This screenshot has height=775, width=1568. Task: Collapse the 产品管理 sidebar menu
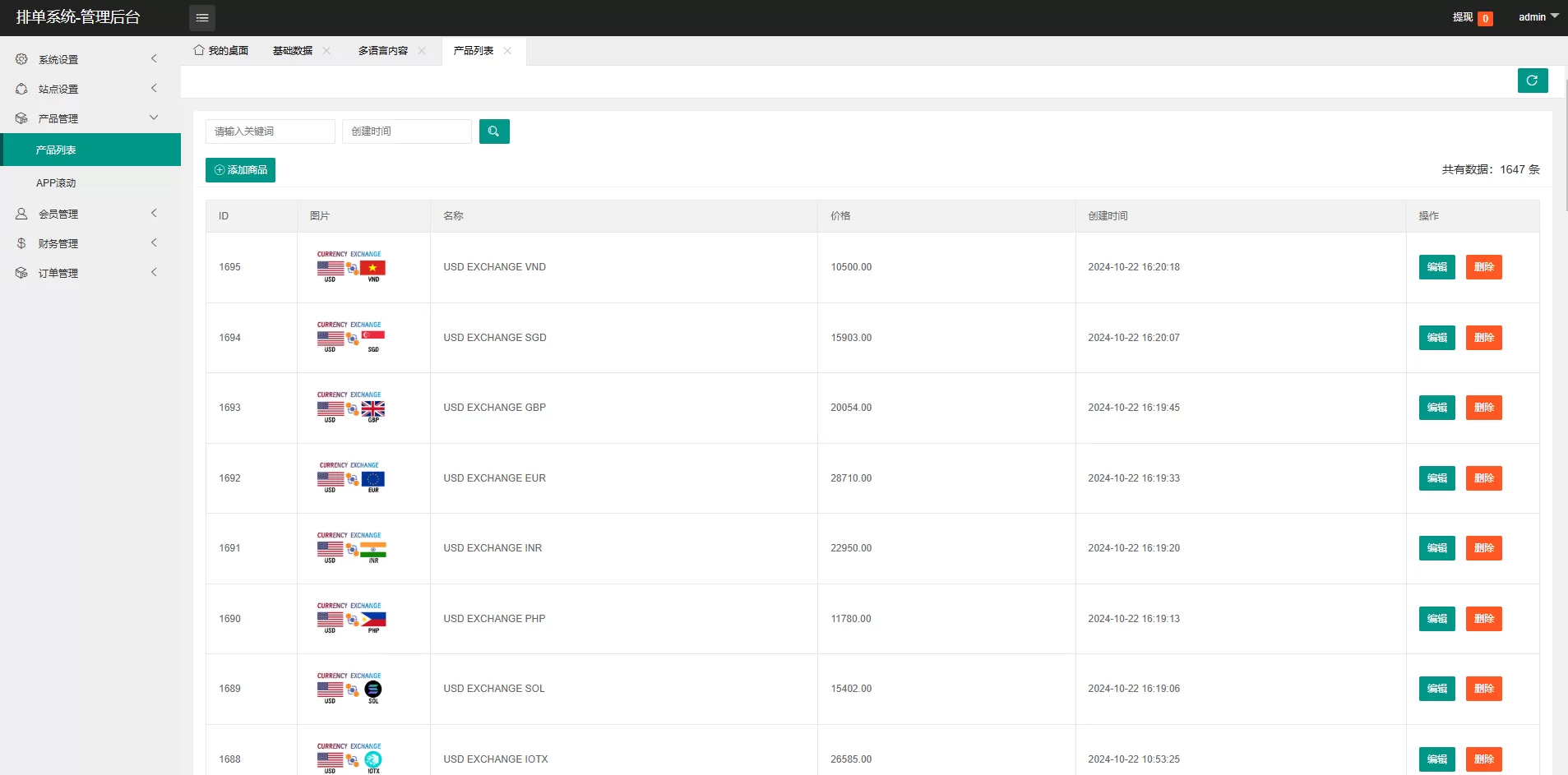tap(86, 118)
